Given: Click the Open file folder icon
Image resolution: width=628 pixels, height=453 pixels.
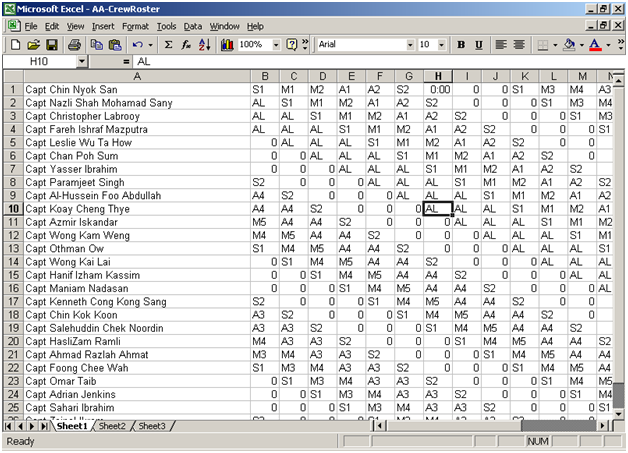Looking at the screenshot, I should [x=34, y=45].
